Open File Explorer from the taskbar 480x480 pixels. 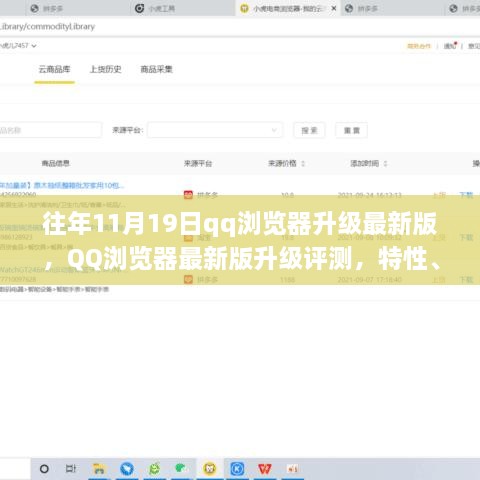99,469
